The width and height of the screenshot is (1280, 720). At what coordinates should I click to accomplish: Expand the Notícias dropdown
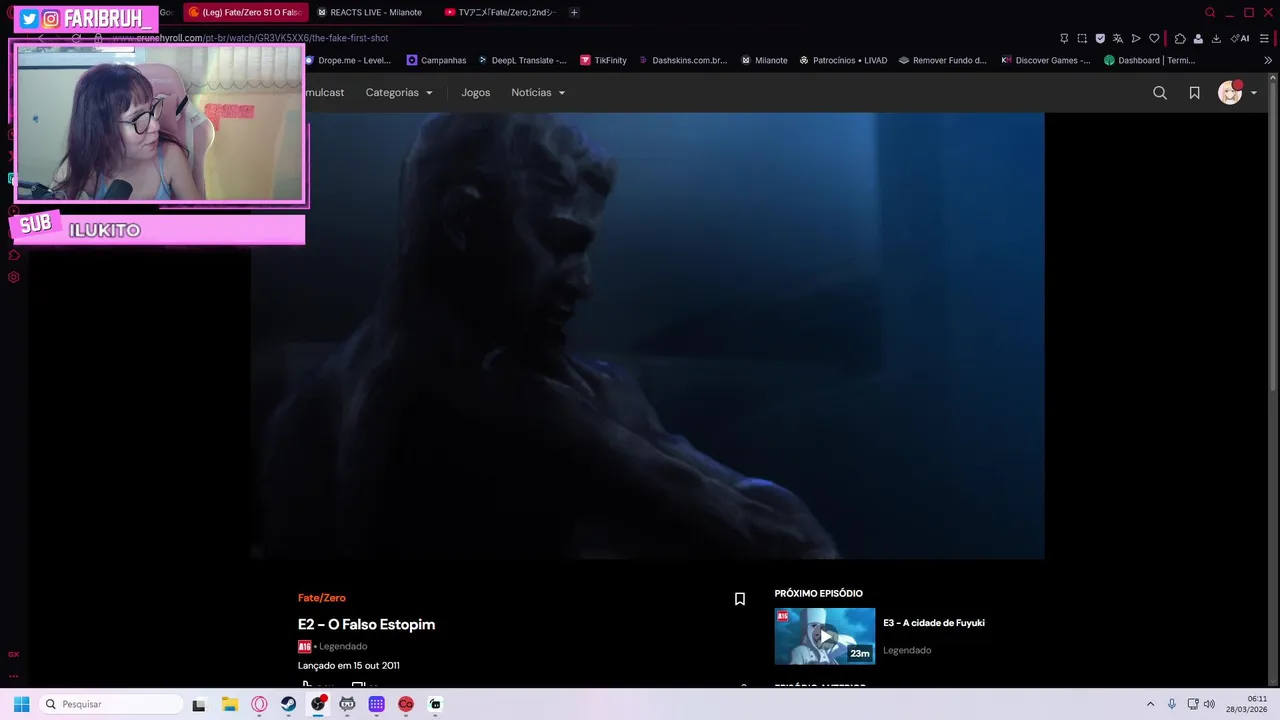pyautogui.click(x=538, y=92)
